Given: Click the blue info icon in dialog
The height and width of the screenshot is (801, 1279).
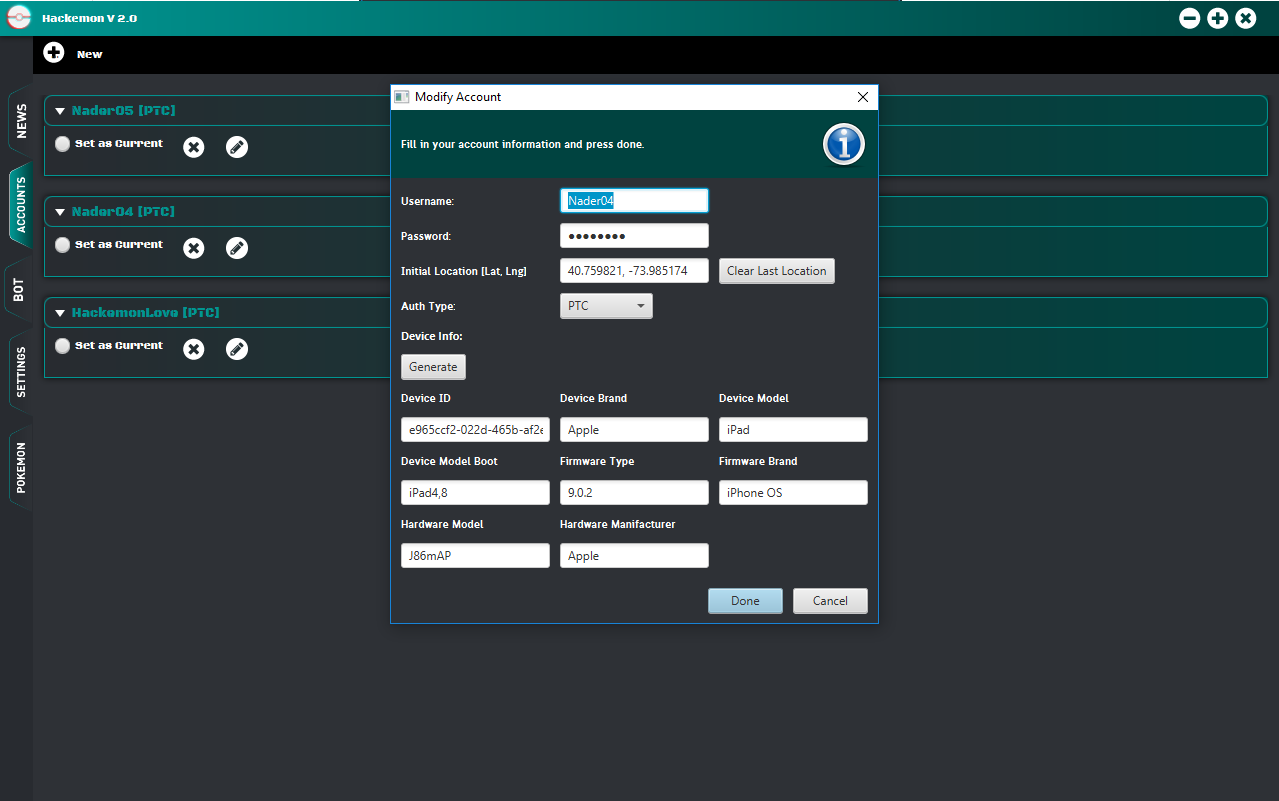Looking at the screenshot, I should (844, 145).
